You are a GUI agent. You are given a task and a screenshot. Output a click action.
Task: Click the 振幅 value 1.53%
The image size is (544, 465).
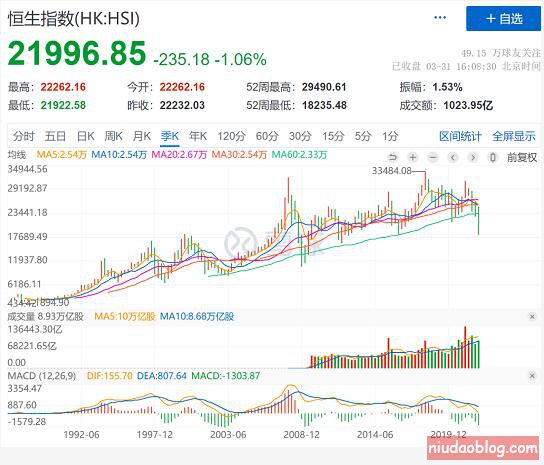(x=448, y=87)
